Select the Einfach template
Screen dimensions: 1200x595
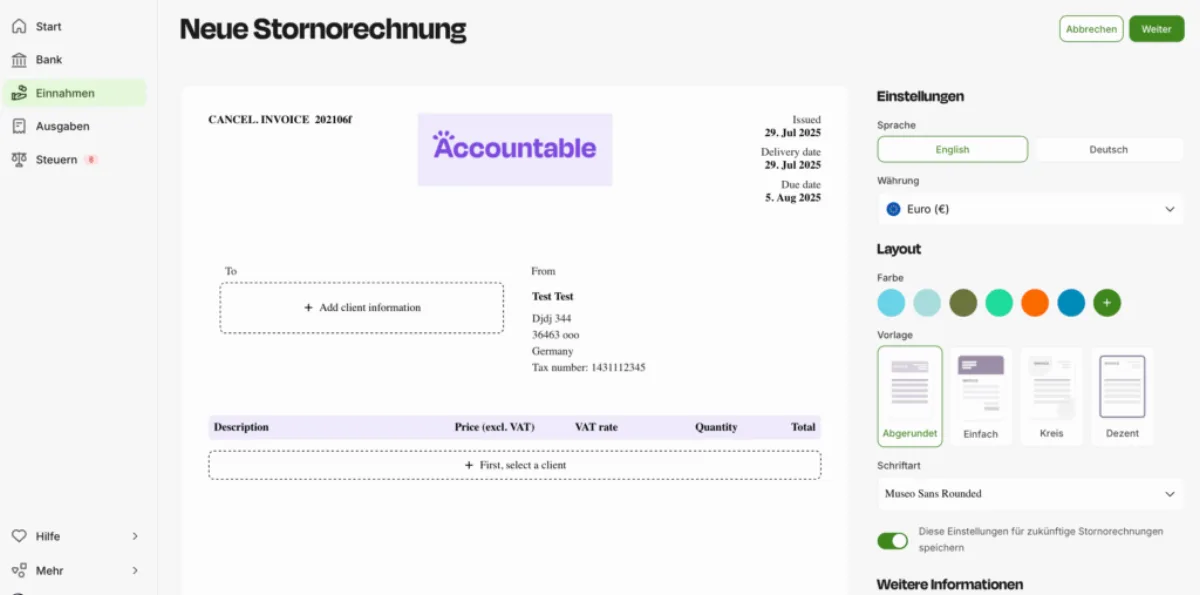[980, 396]
